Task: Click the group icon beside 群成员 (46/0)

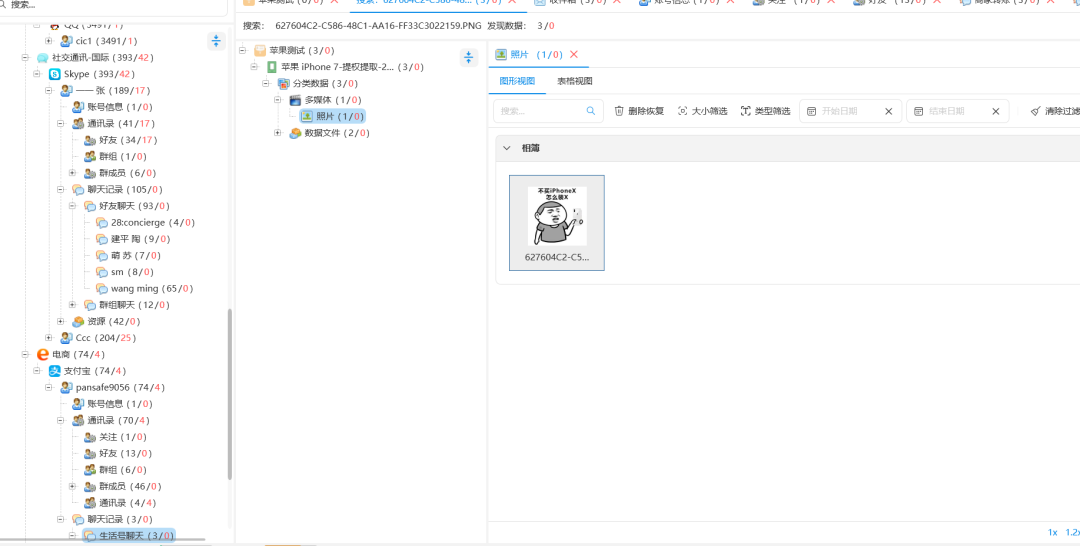Action: (90, 487)
